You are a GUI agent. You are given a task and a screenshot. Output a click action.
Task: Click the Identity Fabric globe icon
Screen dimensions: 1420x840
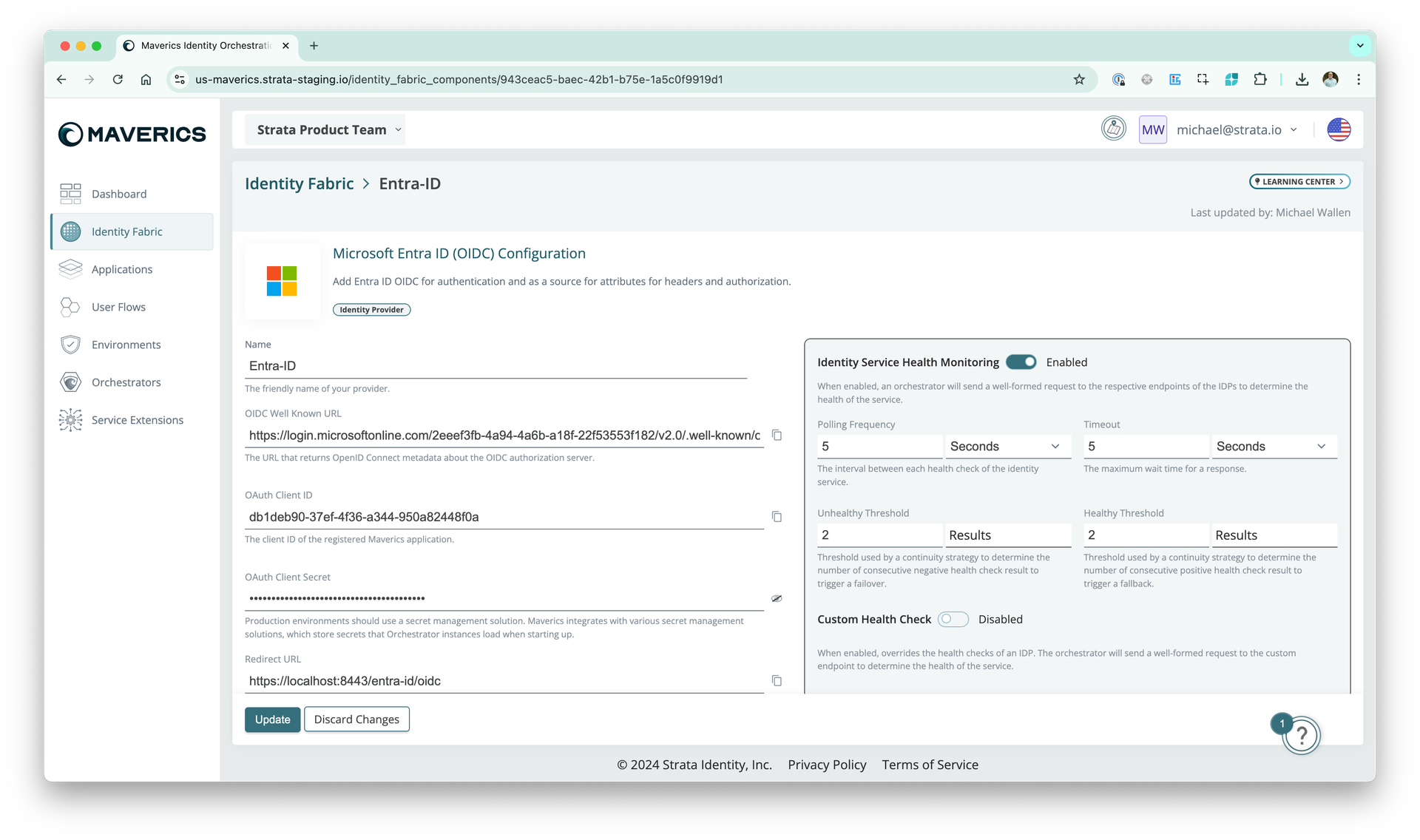[70, 231]
